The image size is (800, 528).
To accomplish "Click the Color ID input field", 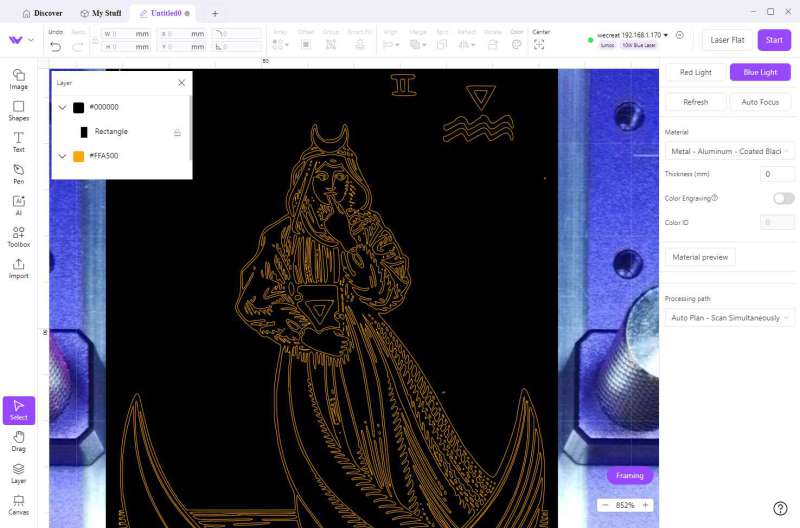I will [x=777, y=222].
